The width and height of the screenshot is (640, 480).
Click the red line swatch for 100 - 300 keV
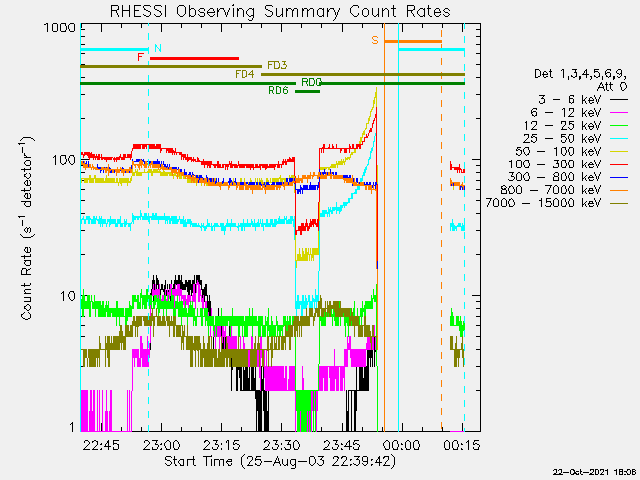(619, 164)
